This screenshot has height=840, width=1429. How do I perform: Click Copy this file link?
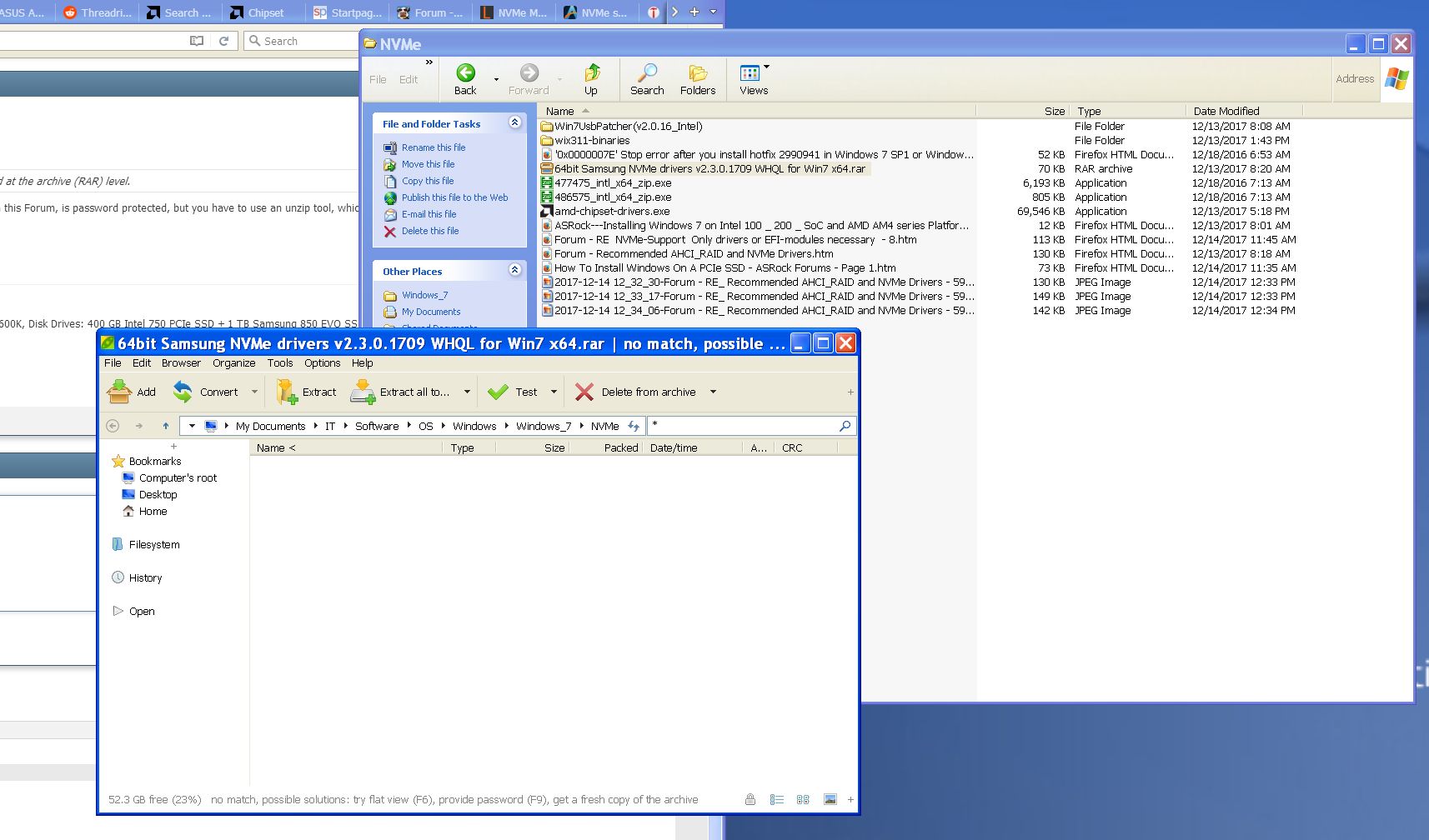(x=428, y=181)
